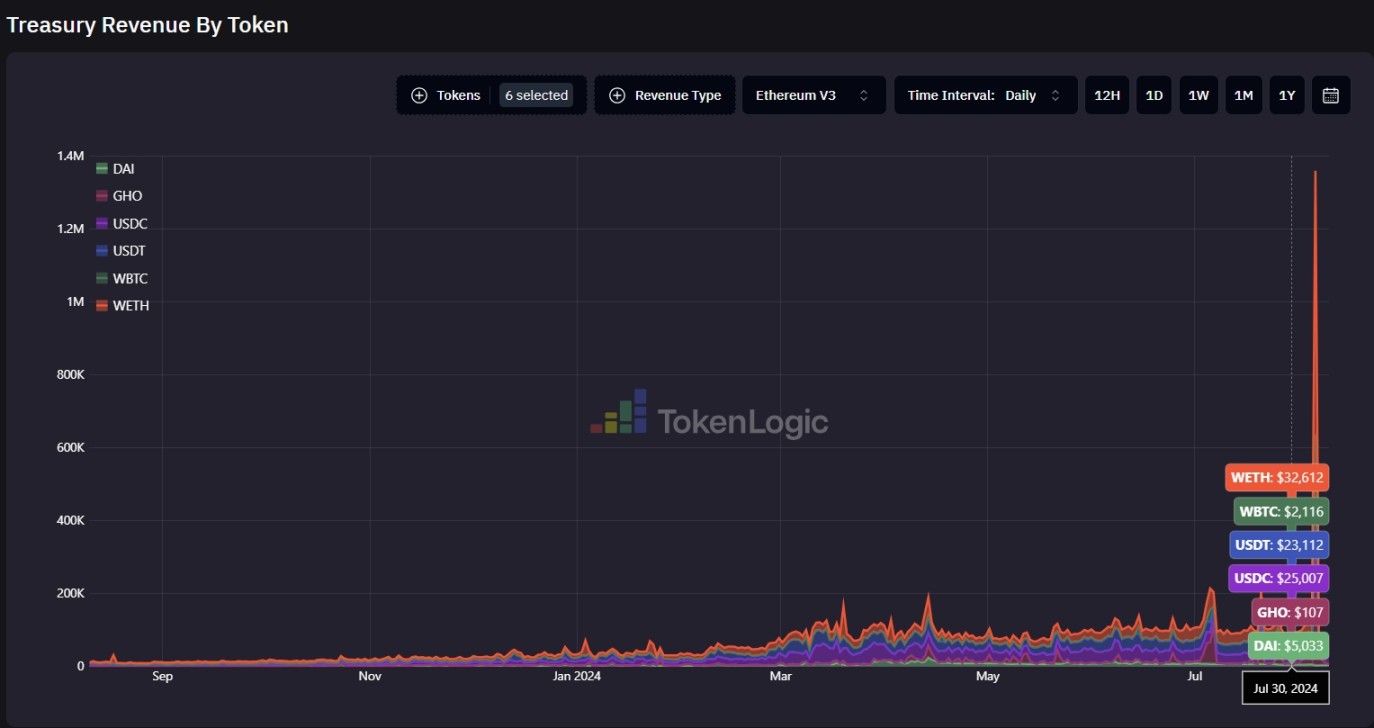Click the GHO: $107 tooltip label

(1290, 612)
